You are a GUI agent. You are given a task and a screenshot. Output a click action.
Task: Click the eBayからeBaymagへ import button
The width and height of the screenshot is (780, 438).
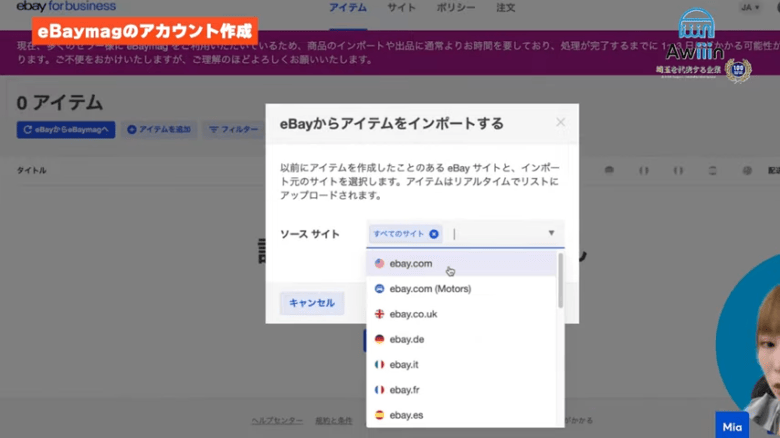coord(66,130)
